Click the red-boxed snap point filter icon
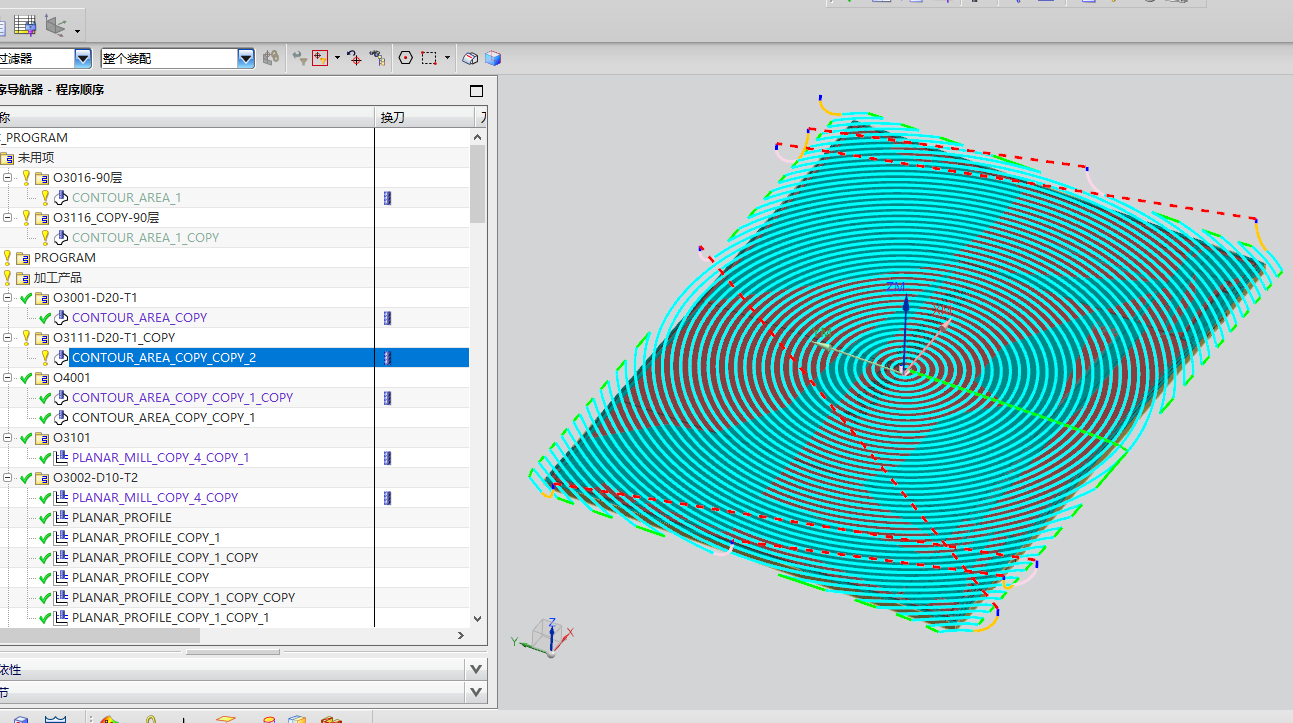1293x723 pixels. [320, 58]
